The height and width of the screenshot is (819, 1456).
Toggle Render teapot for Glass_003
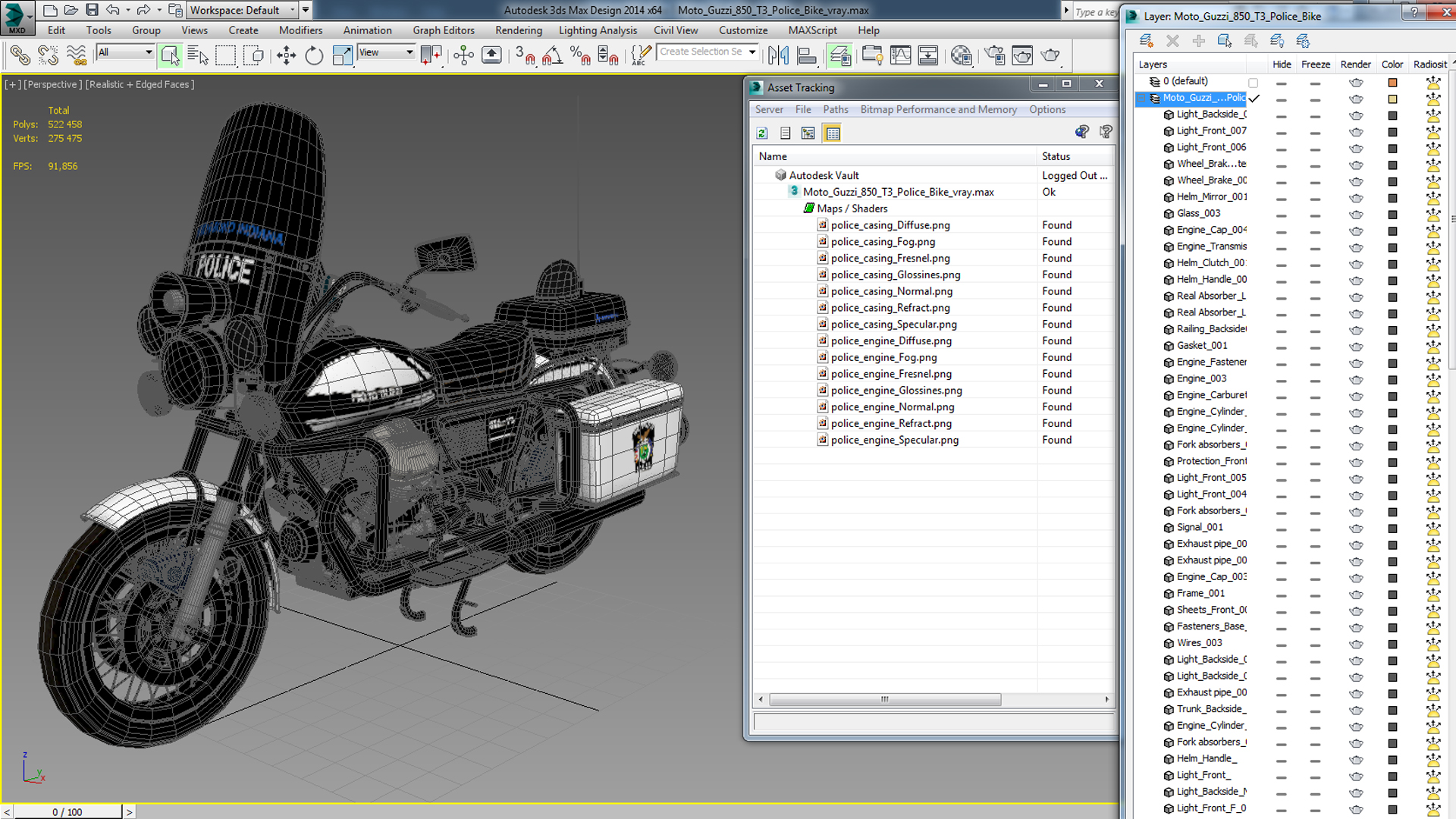click(1356, 215)
